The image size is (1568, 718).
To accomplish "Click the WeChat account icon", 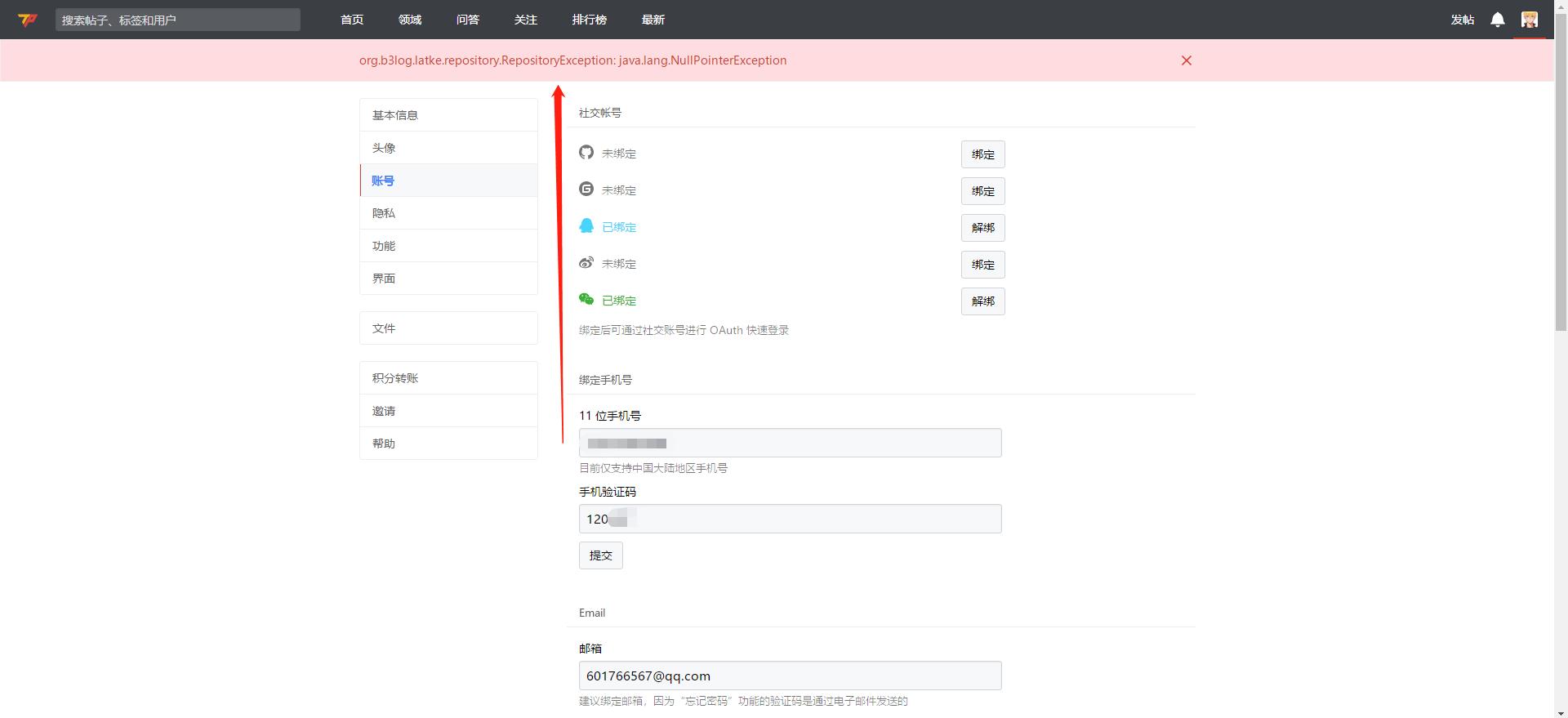I will (x=586, y=300).
